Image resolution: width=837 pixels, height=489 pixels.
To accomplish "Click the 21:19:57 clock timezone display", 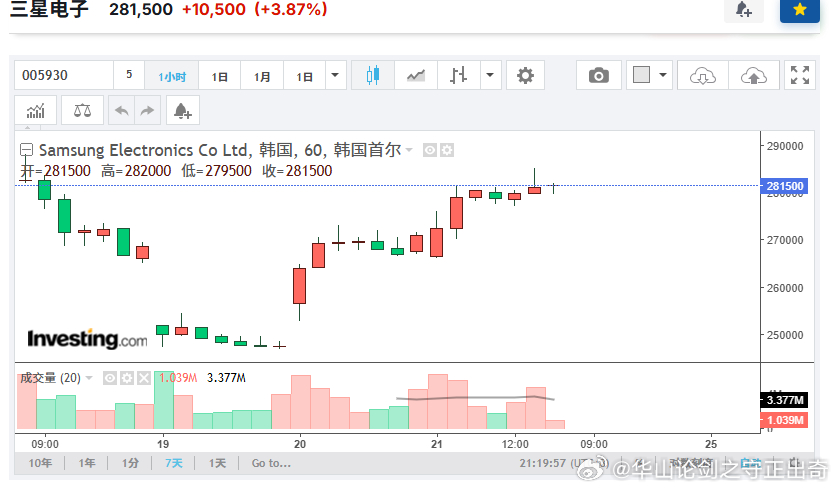I will tap(562, 463).
